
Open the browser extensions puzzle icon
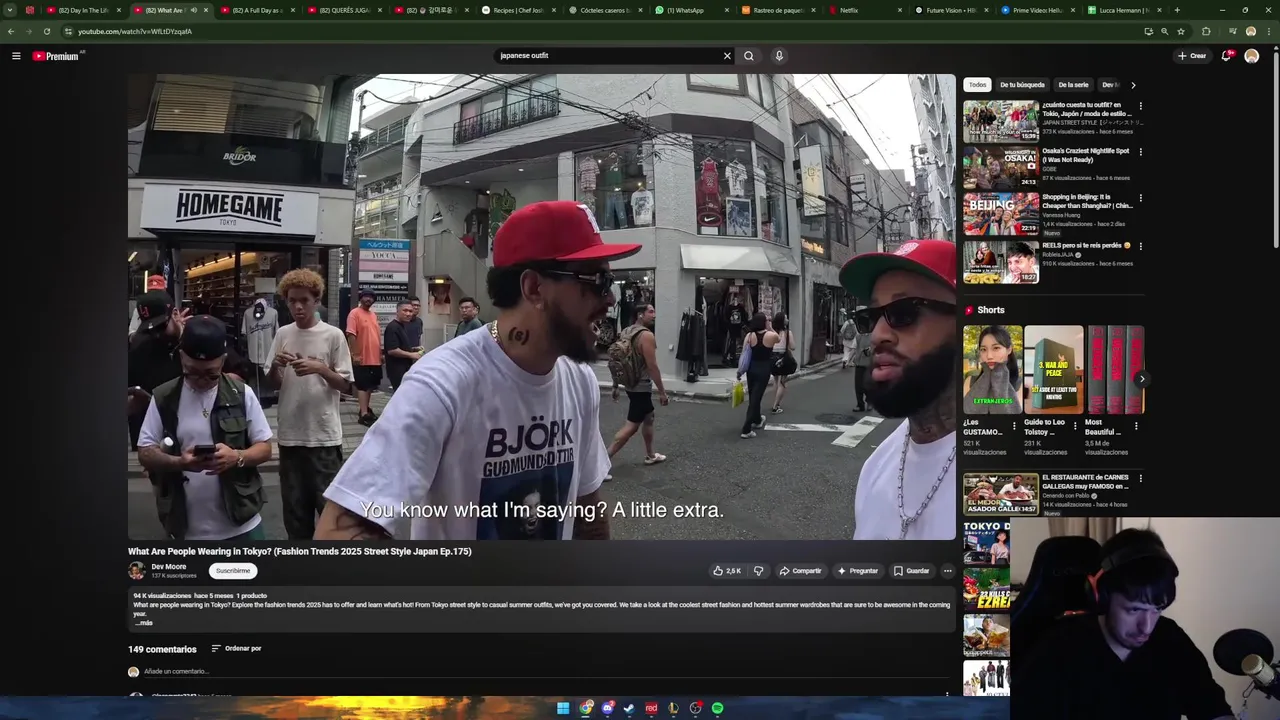[x=1206, y=31]
